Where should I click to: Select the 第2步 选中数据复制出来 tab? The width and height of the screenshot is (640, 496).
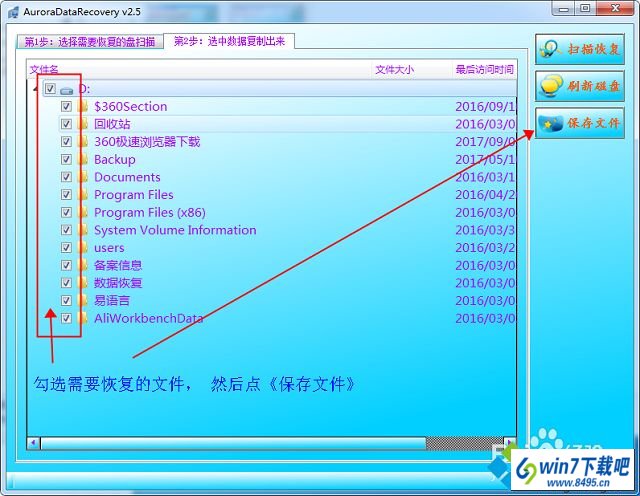[229, 41]
